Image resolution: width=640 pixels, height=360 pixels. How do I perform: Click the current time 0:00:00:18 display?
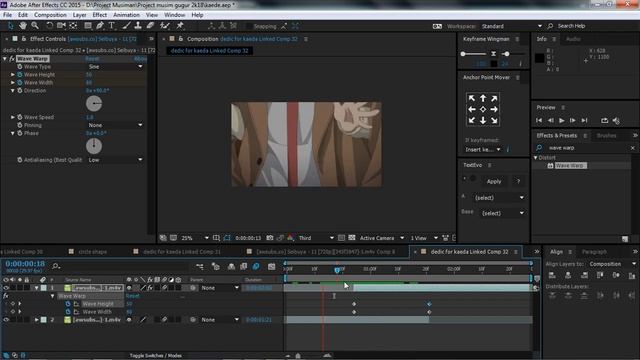[25, 264]
